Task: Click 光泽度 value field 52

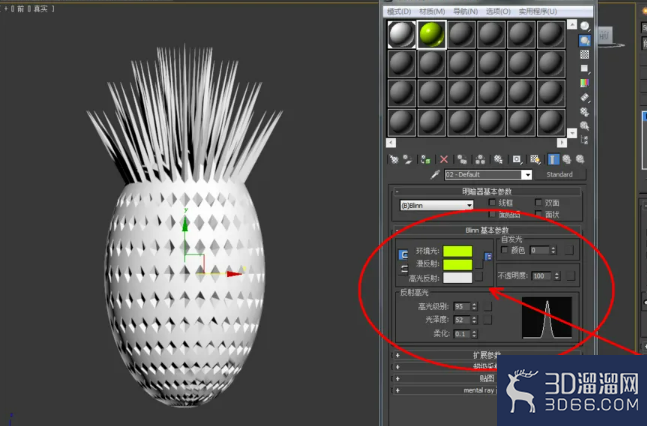Action: (x=462, y=320)
